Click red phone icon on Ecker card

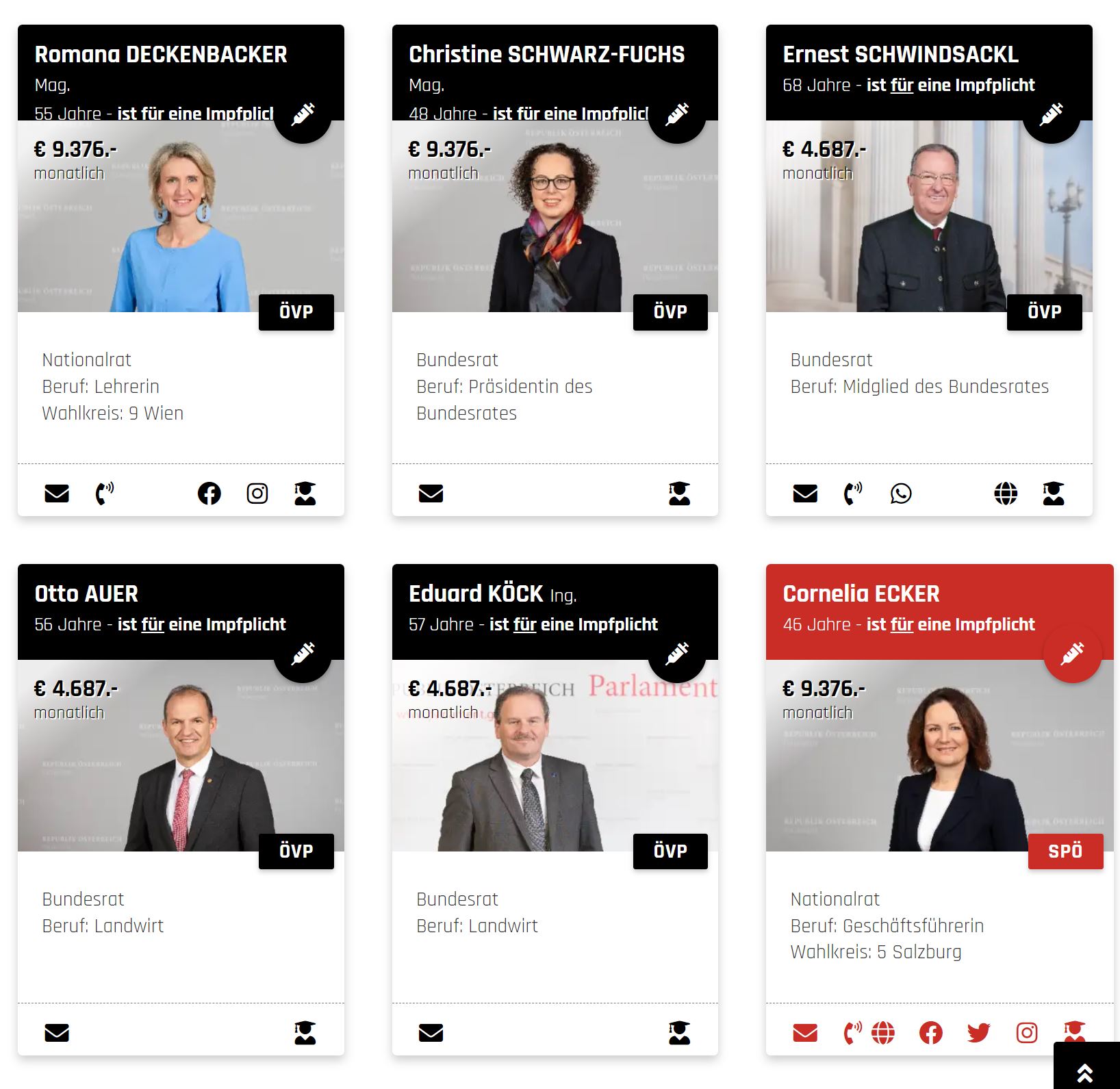853,1033
